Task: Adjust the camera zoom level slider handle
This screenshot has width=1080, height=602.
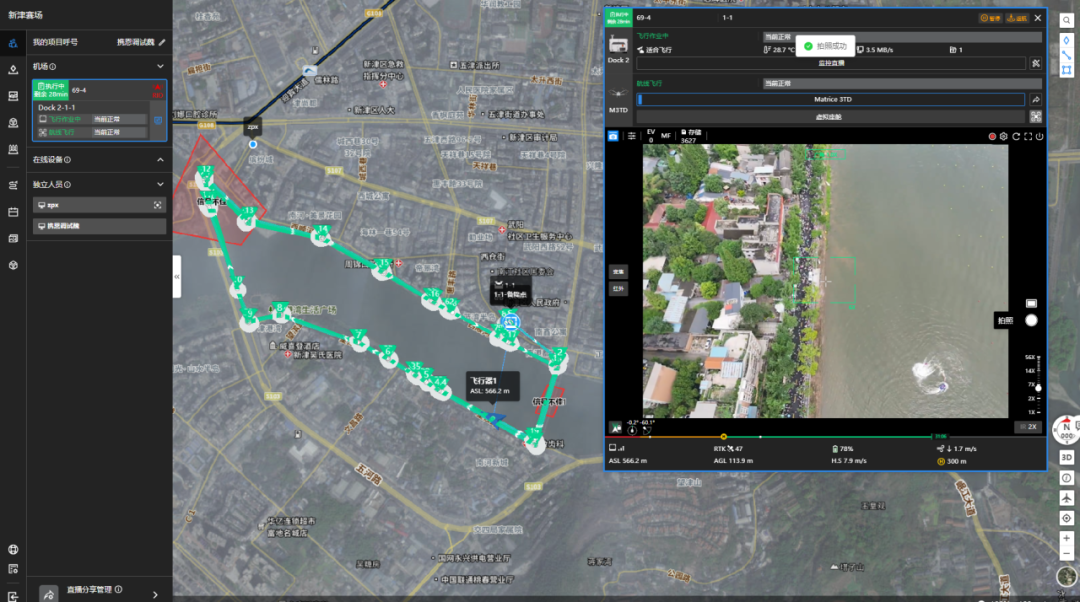Action: pyautogui.click(x=1038, y=386)
